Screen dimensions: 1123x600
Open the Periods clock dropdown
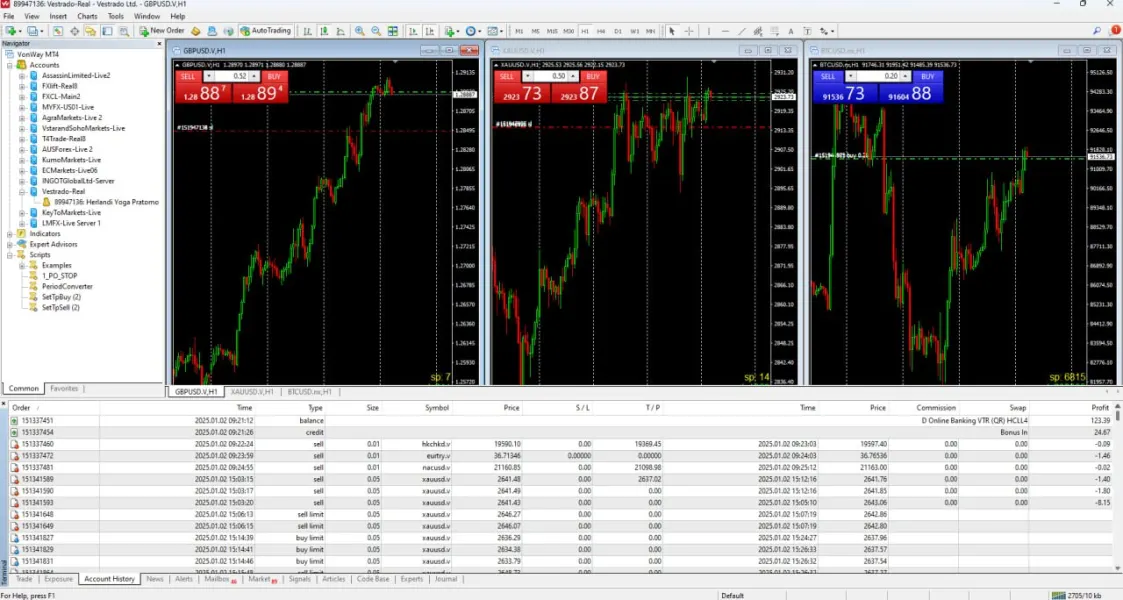pos(473,31)
